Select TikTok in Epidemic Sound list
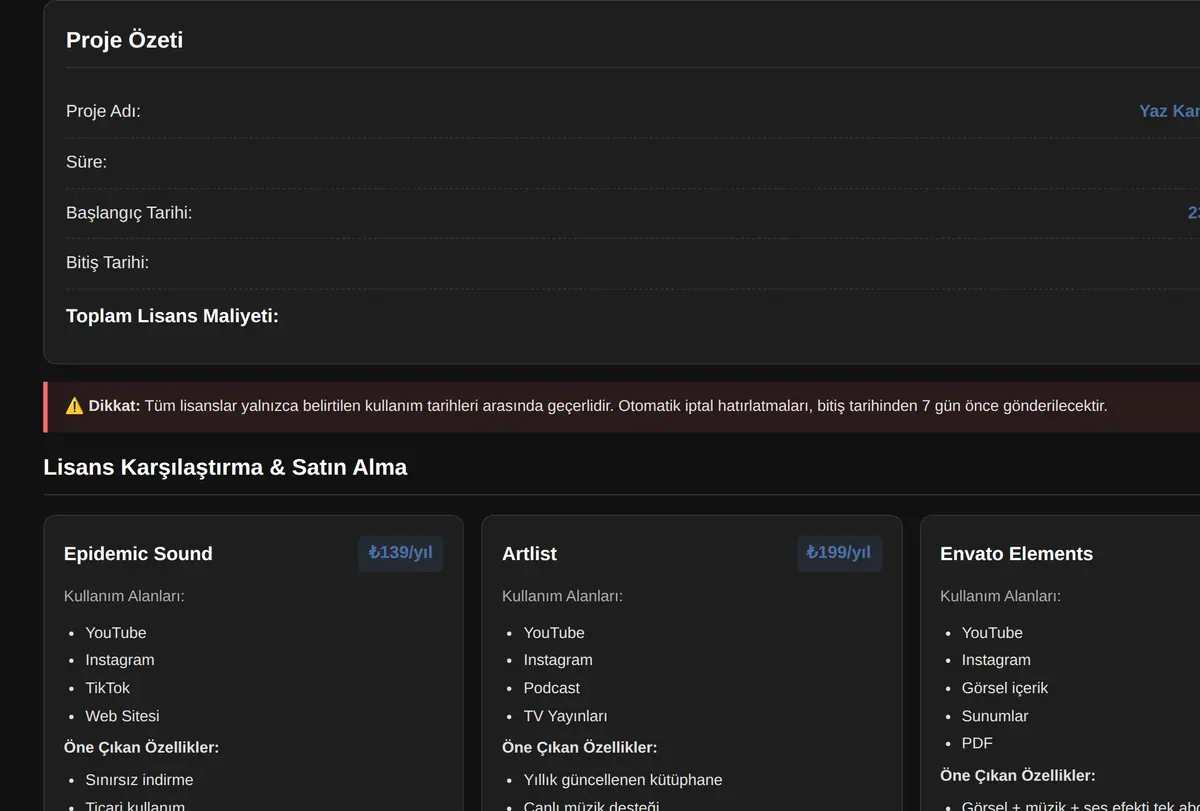1200x811 pixels. pos(107,688)
